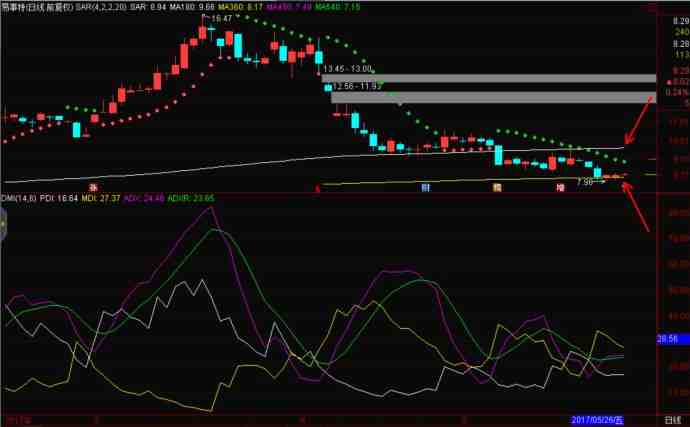Click the 7.98 low price annotation
Screen dimensions: 690x427
pos(584,182)
